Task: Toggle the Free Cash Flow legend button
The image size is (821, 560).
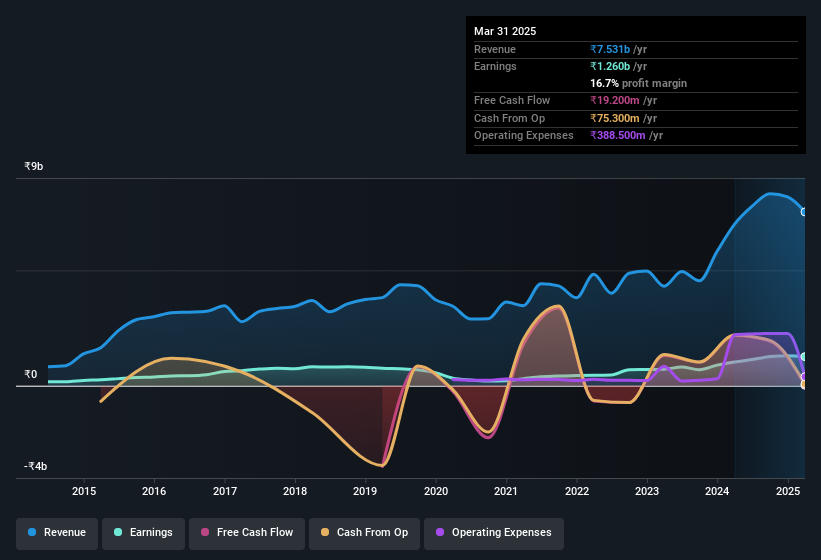Action: (x=247, y=533)
